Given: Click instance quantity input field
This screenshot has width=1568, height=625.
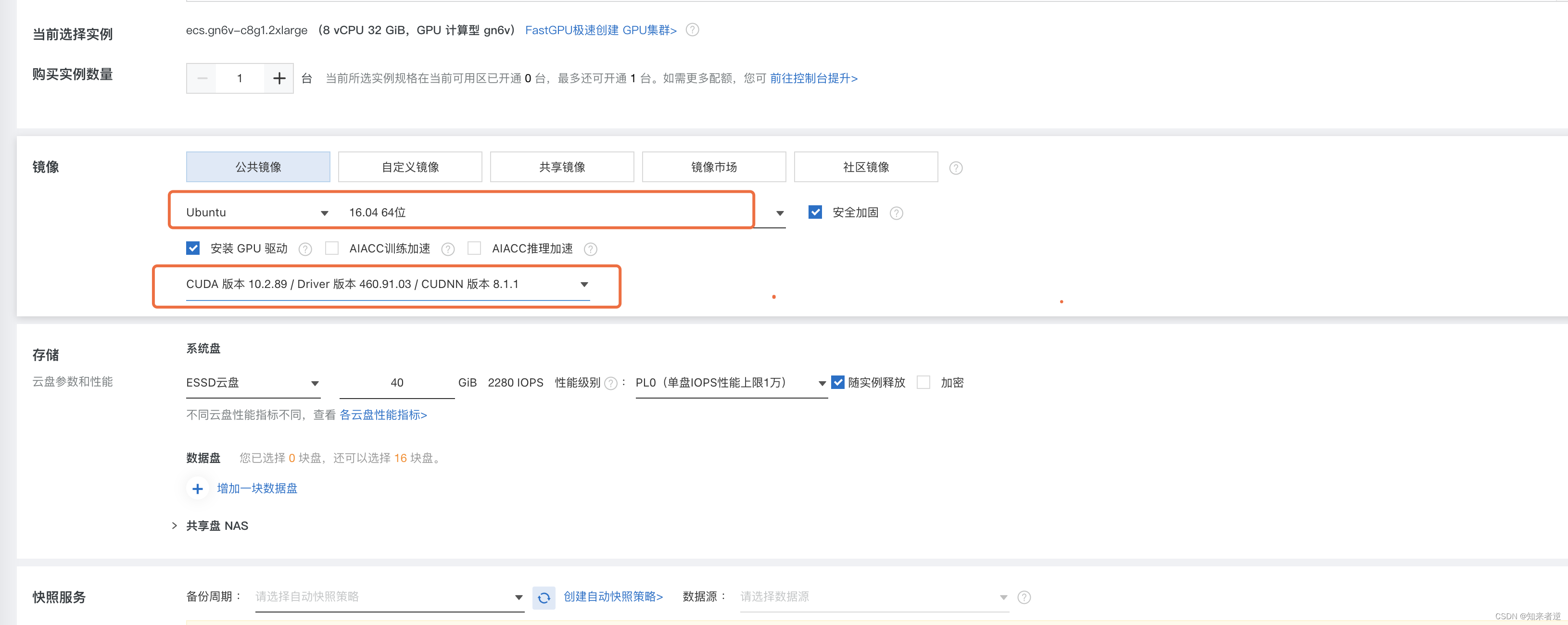Looking at the screenshot, I should tap(240, 78).
